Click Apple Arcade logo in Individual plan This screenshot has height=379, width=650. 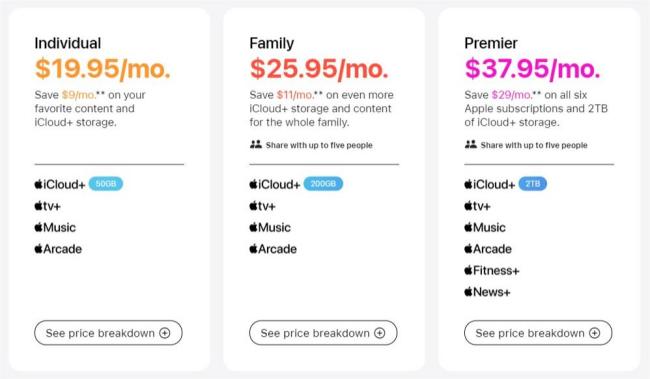[58, 249]
